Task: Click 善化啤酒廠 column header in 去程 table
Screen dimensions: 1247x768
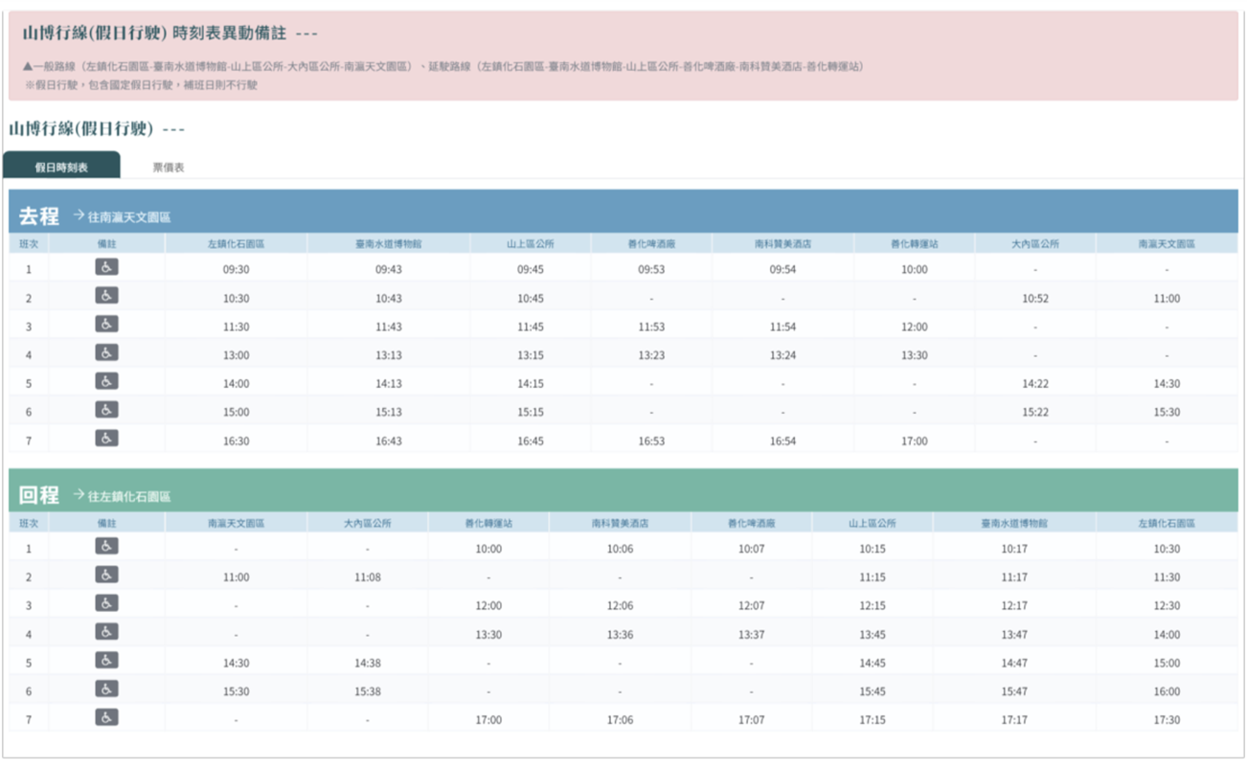Action: 651,244
